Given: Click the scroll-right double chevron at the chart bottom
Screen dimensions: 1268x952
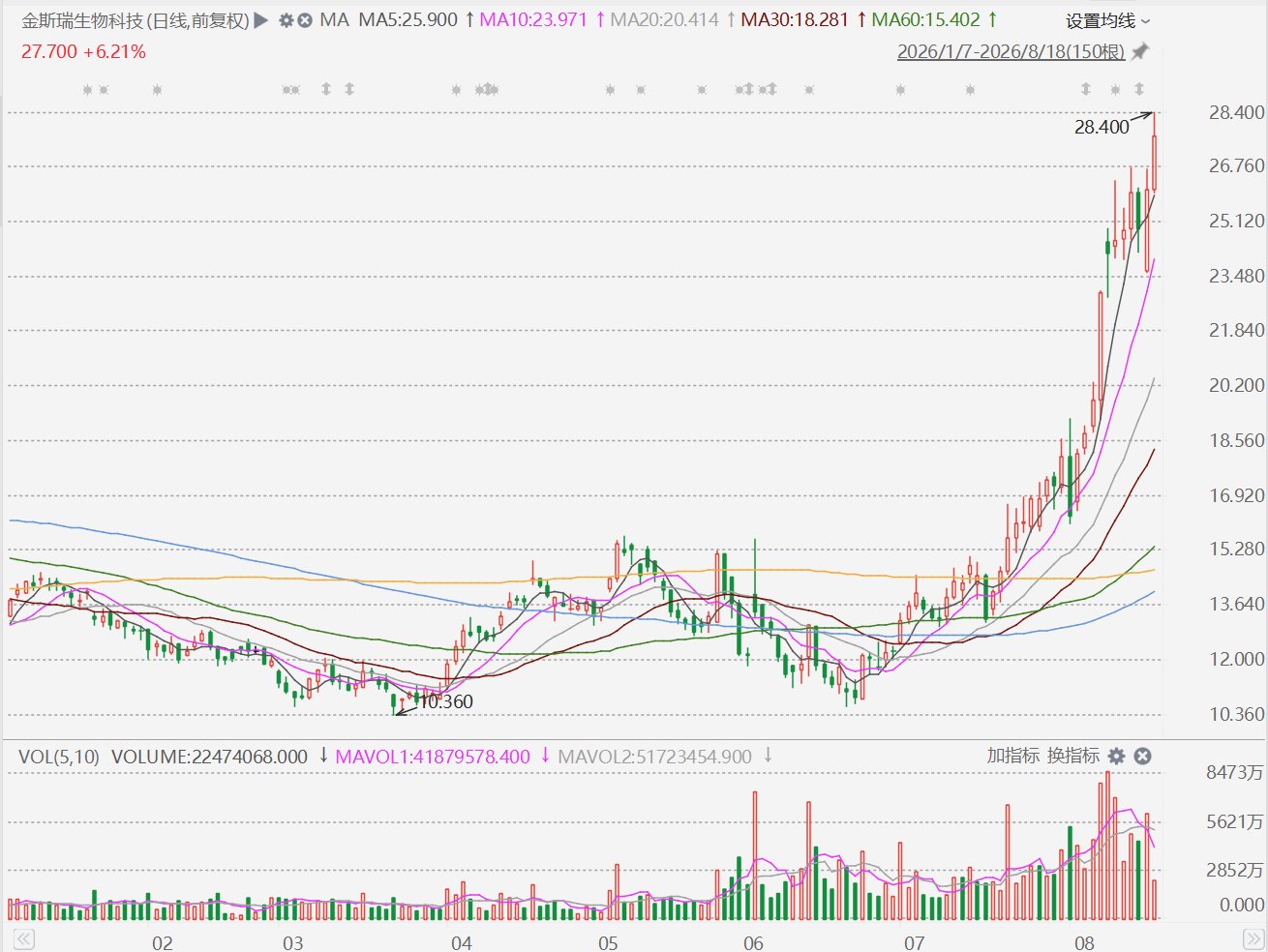Looking at the screenshot, I should (1253, 939).
